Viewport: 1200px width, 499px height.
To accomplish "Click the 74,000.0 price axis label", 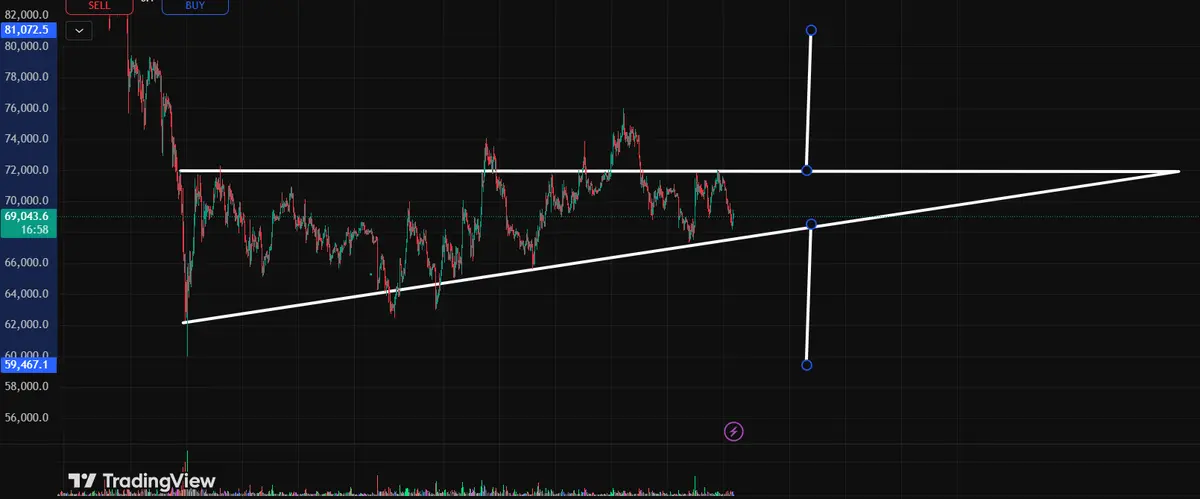I will (27, 139).
